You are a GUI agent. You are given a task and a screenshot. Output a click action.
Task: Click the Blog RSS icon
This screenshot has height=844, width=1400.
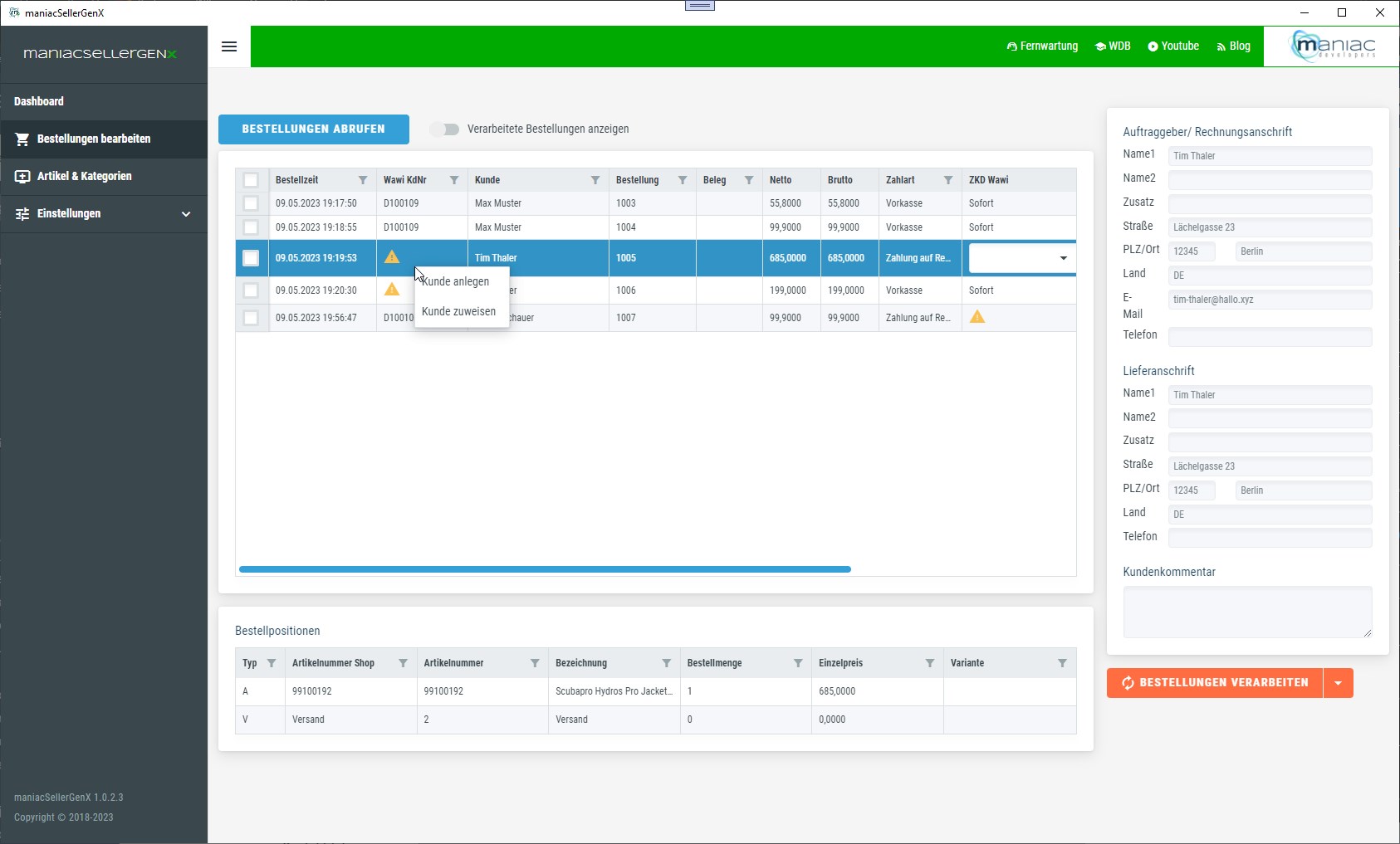coord(1221,46)
